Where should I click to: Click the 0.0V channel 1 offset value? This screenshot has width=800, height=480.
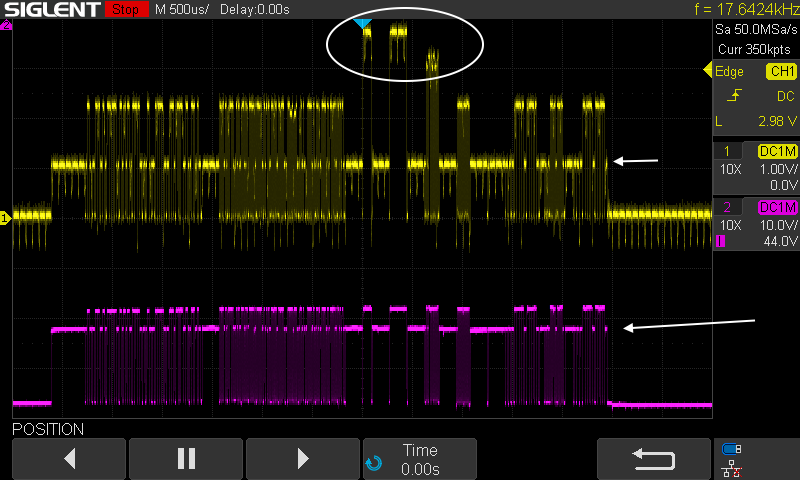[784, 185]
